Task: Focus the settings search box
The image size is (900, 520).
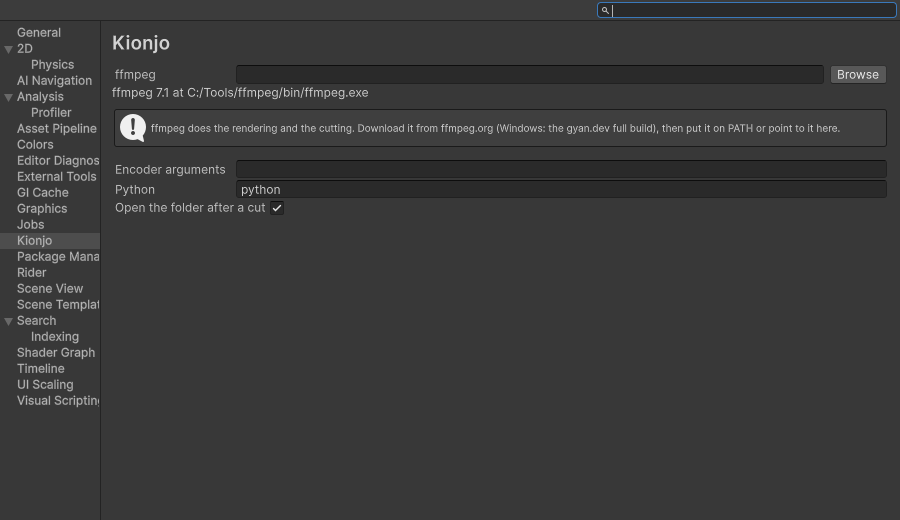Action: pyautogui.click(x=747, y=10)
